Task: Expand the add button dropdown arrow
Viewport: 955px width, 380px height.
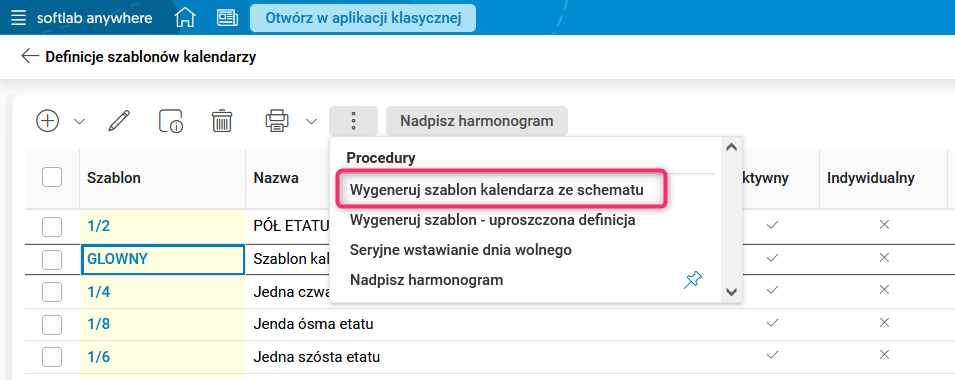Action: coord(79,121)
